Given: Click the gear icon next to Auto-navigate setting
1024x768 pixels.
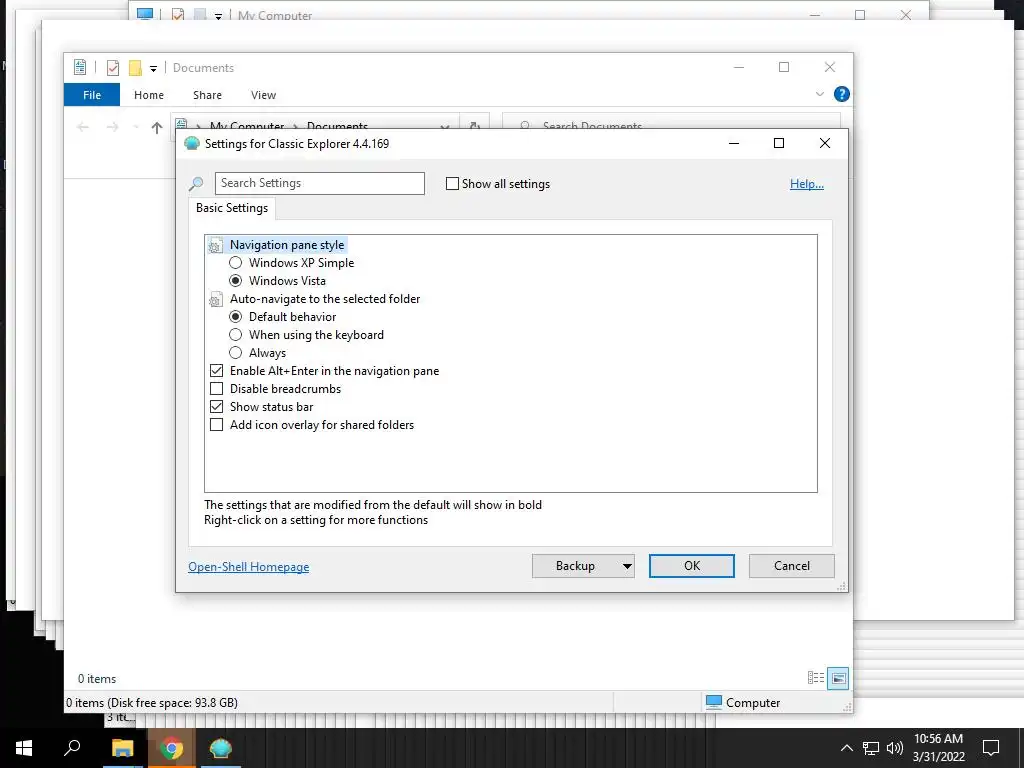Looking at the screenshot, I should [x=215, y=300].
